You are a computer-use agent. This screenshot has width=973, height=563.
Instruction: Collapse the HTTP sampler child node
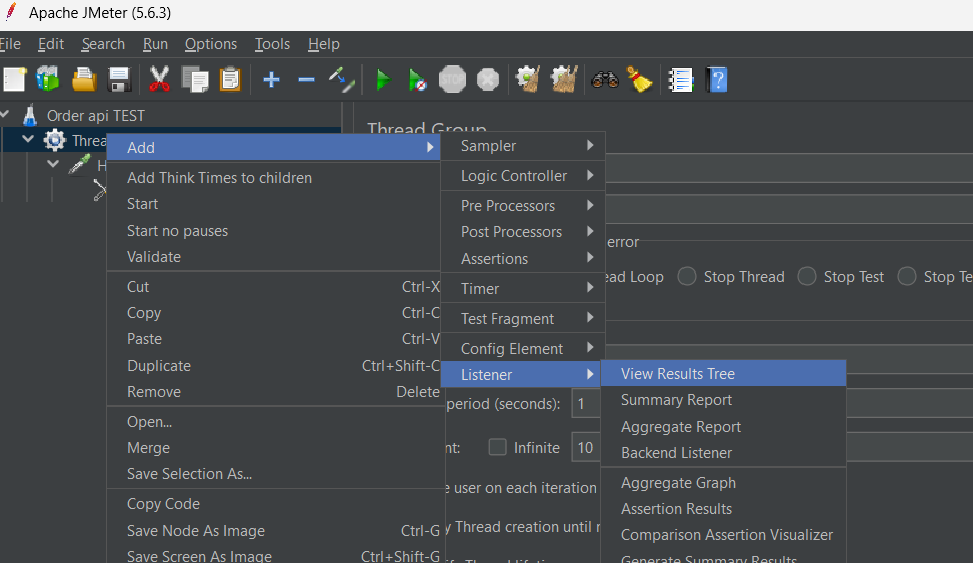point(53,164)
